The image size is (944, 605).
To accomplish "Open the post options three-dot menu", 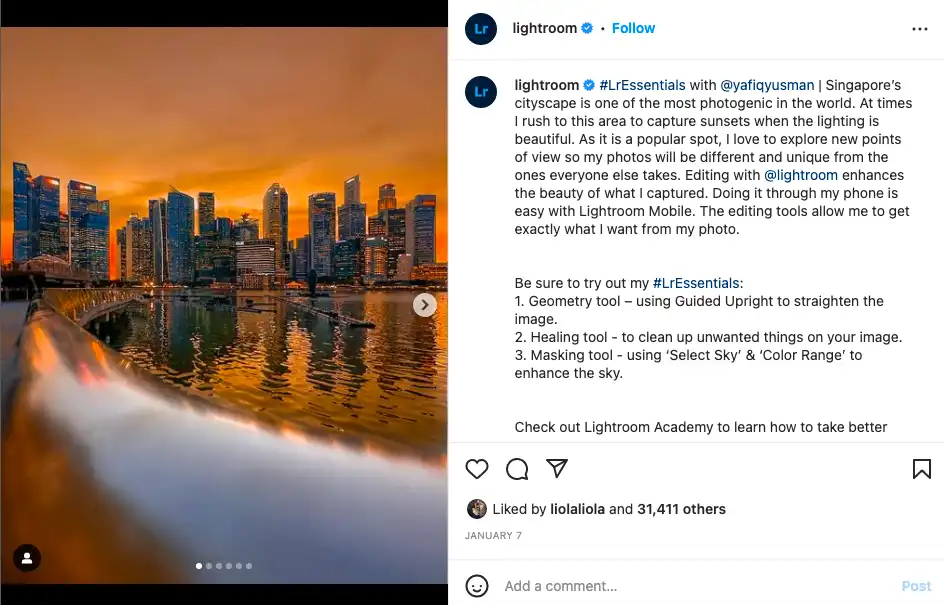I will click(x=920, y=29).
